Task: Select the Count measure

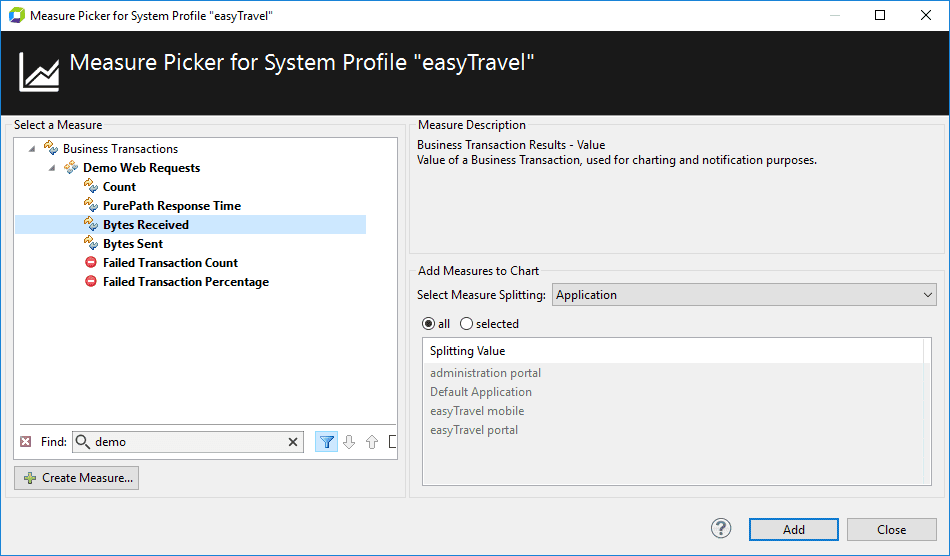Action: pos(119,187)
